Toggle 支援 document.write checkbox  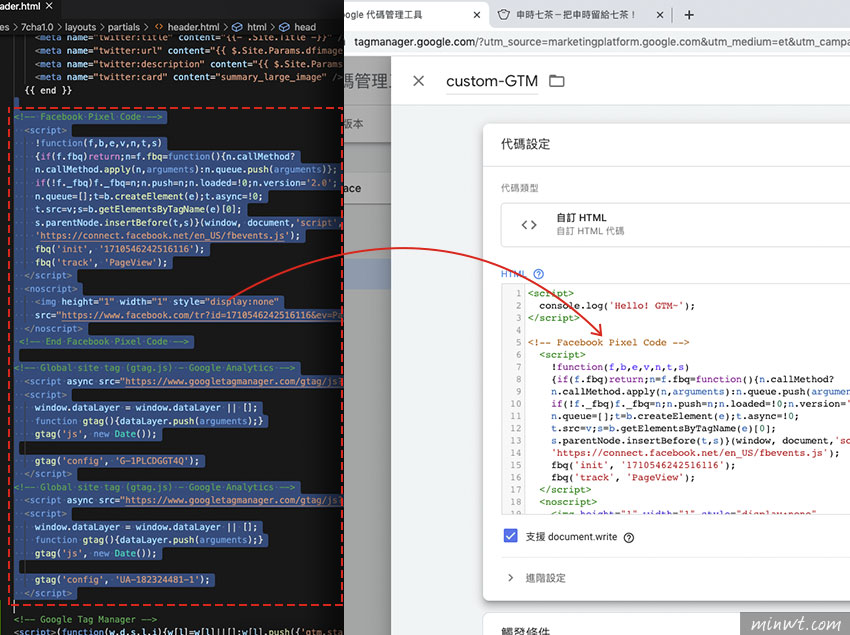tap(510, 536)
